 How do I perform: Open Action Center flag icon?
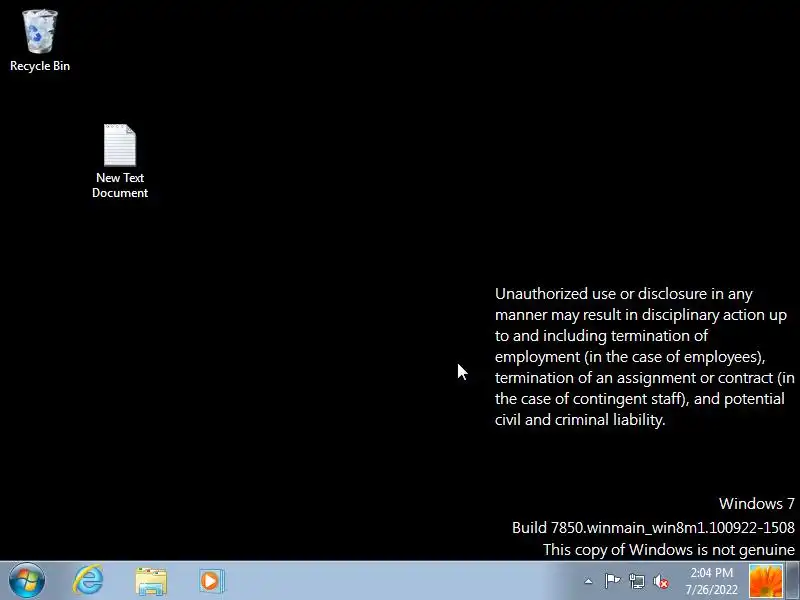point(612,581)
